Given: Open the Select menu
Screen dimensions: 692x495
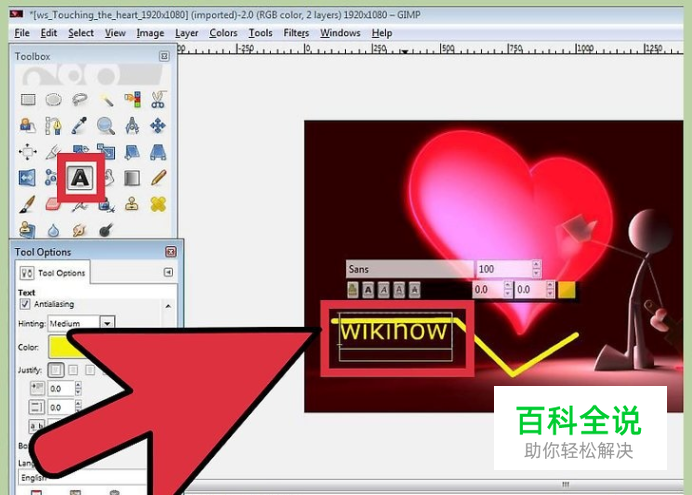Looking at the screenshot, I should pos(81,33).
